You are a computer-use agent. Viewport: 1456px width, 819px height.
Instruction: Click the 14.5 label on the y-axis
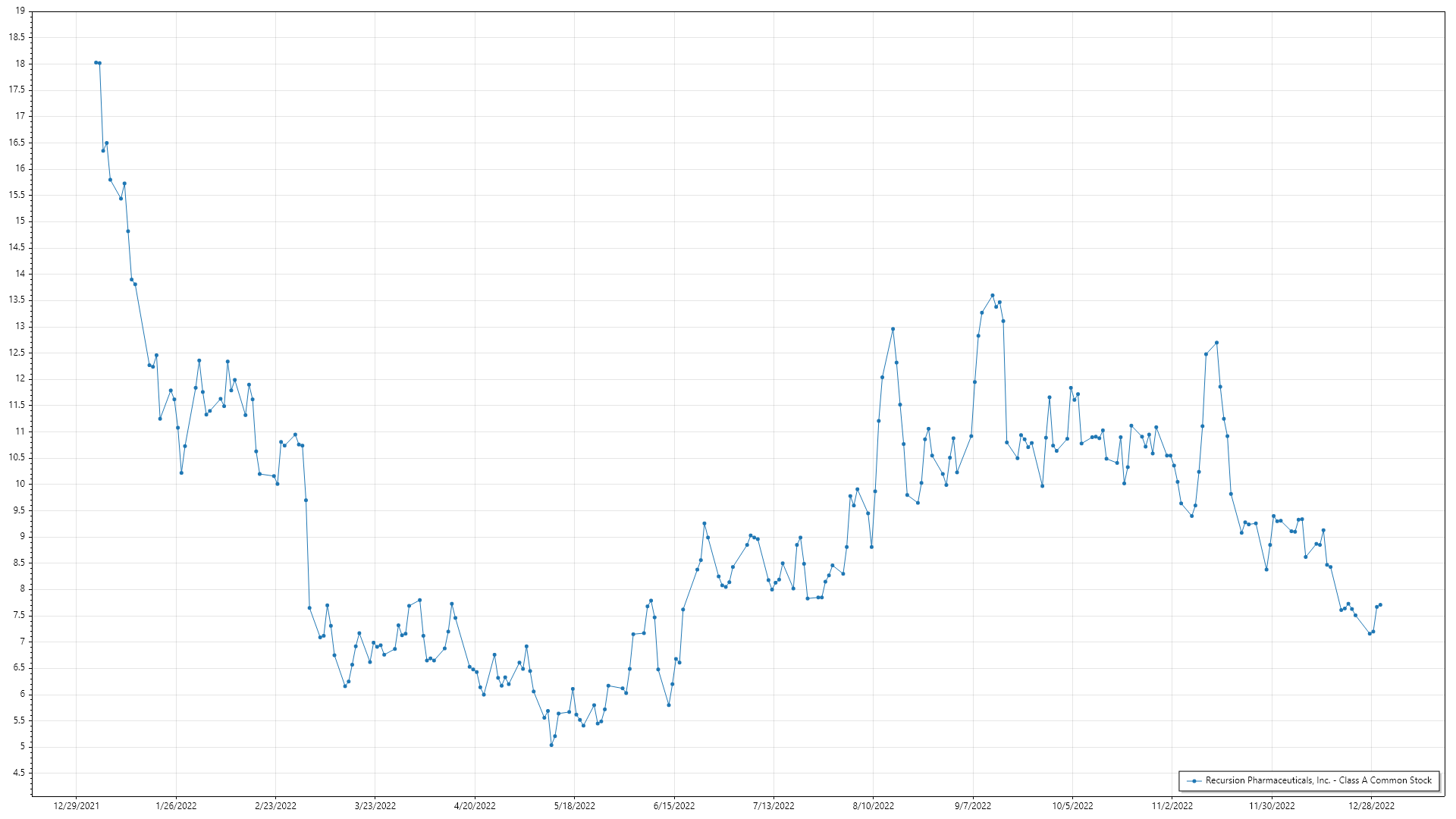[x=17, y=247]
